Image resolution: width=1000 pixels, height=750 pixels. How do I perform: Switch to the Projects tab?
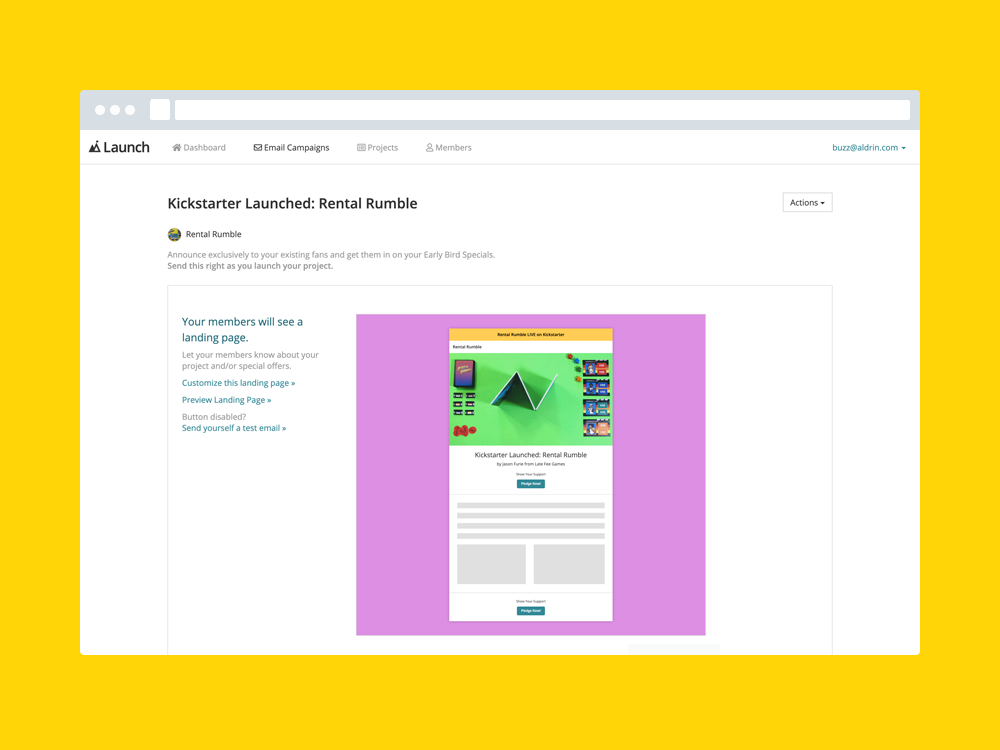[x=378, y=147]
